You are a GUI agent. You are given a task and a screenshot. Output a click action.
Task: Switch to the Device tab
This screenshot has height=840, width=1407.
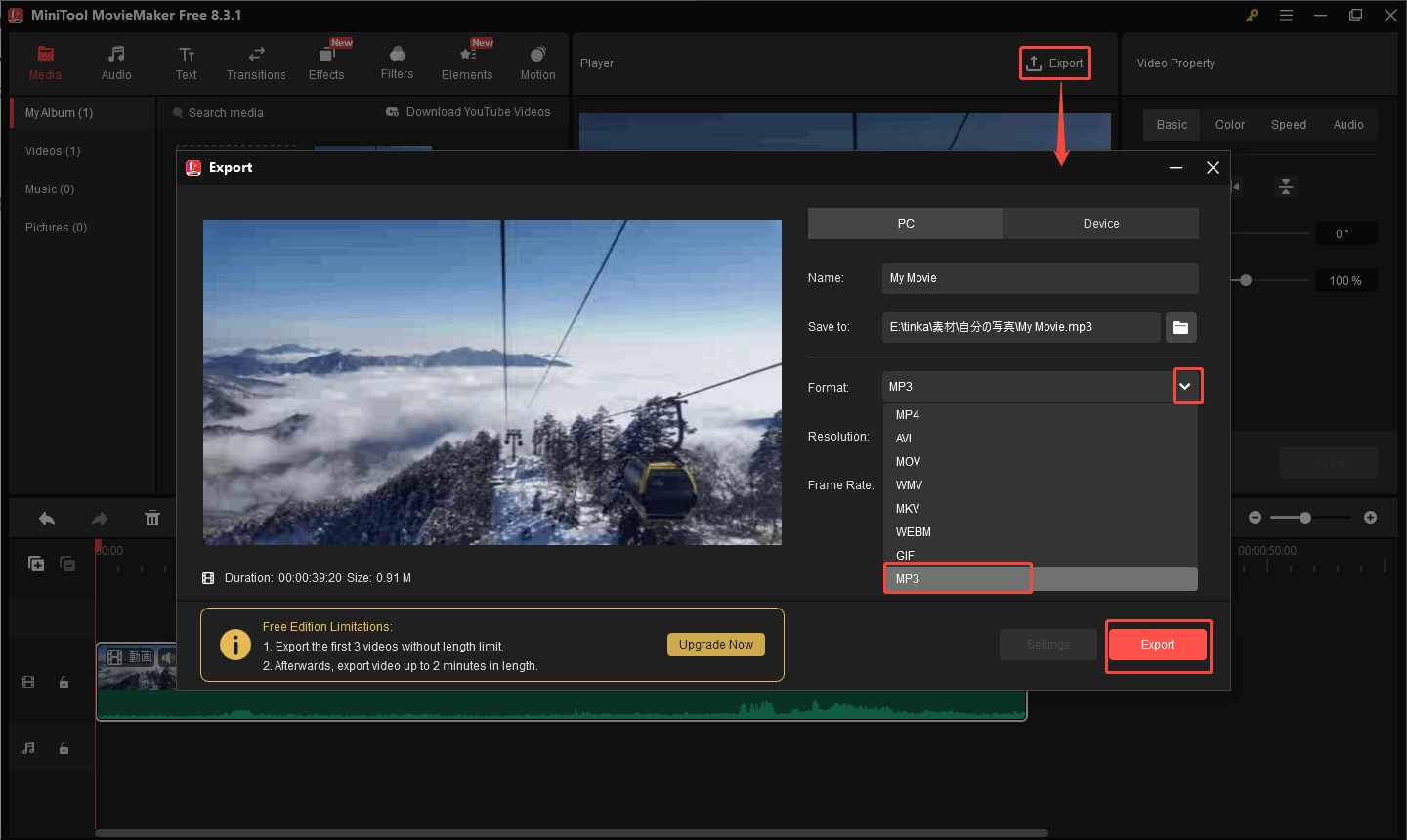point(1100,224)
